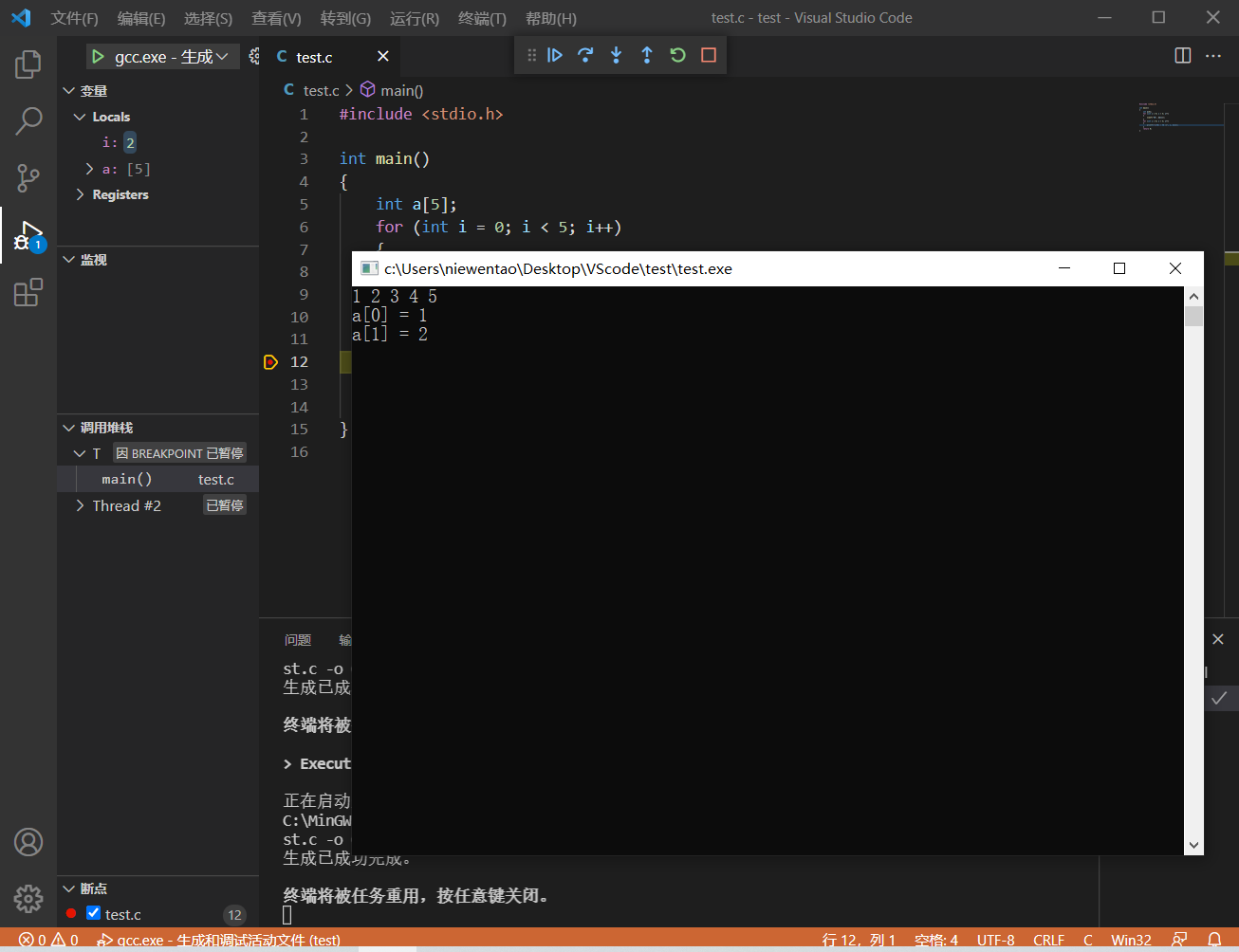1239x952 pixels.
Task: Collapse thread T paused on breakpoint
Action: 80,453
